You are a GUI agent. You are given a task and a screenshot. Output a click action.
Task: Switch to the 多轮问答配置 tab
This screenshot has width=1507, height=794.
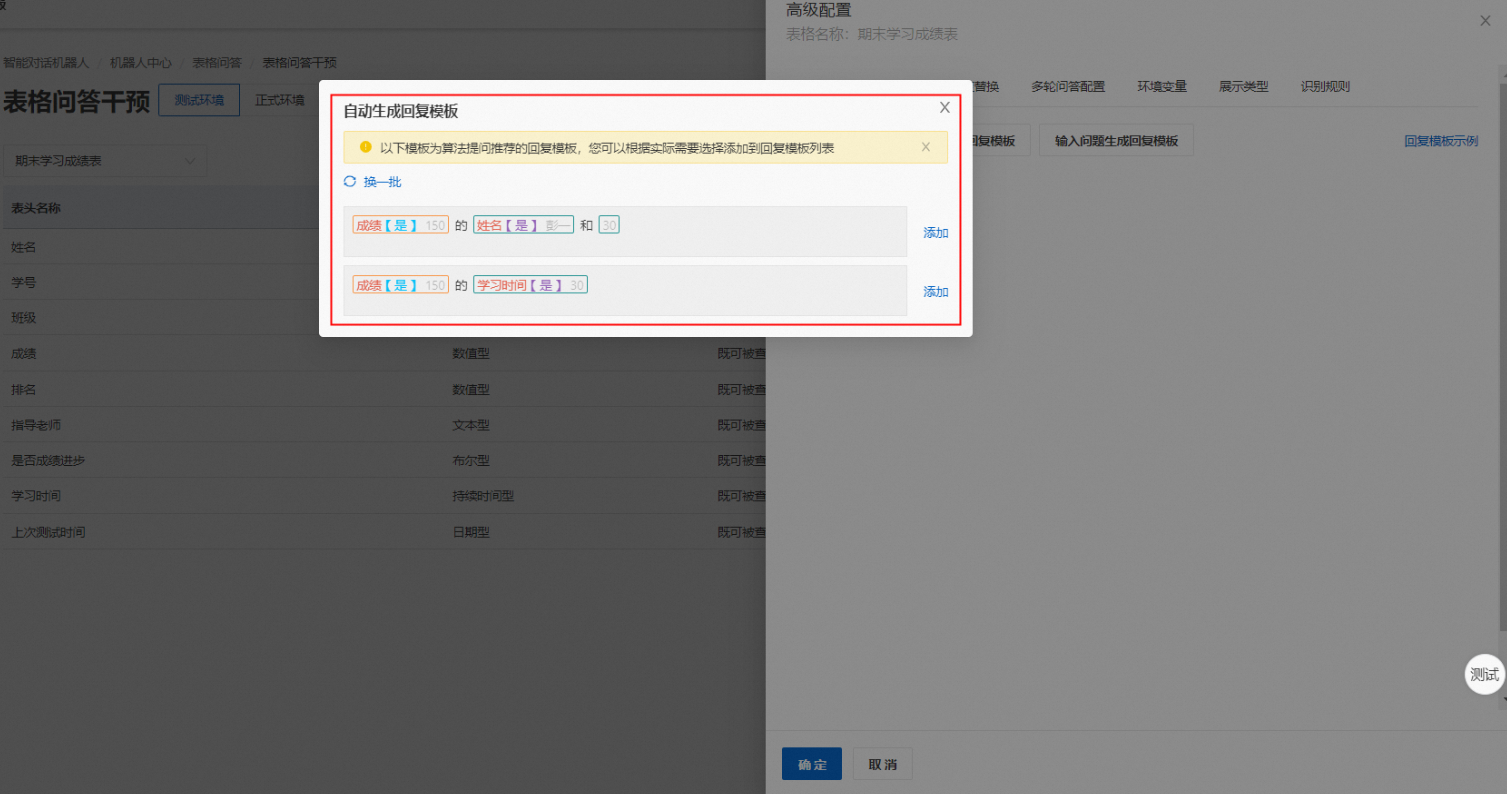coord(1068,87)
